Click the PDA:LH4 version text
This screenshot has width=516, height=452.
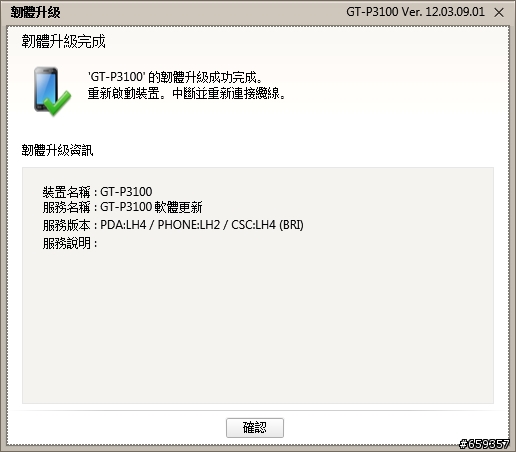[123, 225]
